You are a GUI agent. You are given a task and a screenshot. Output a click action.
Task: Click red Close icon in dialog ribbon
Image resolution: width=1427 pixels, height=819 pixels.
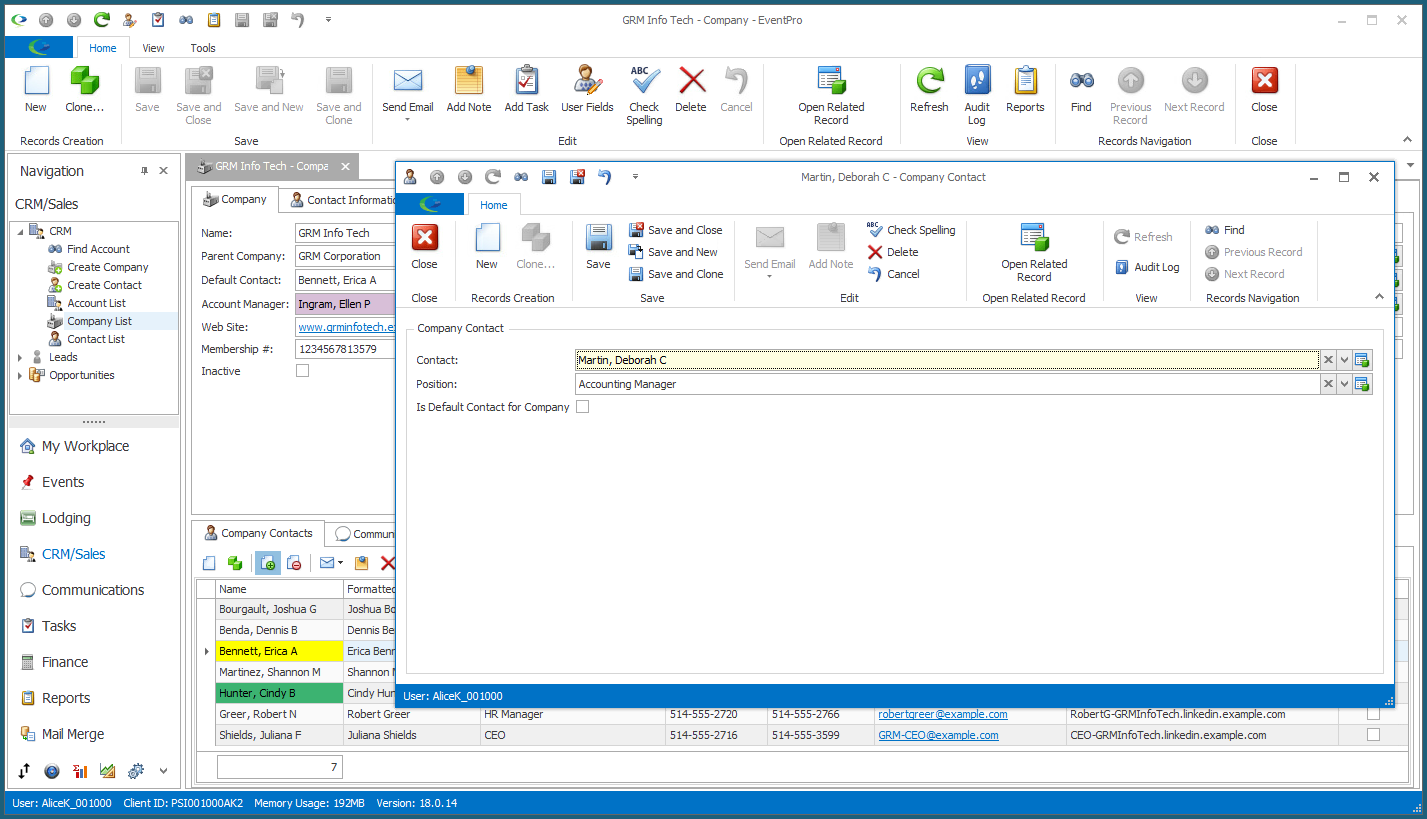425,247
